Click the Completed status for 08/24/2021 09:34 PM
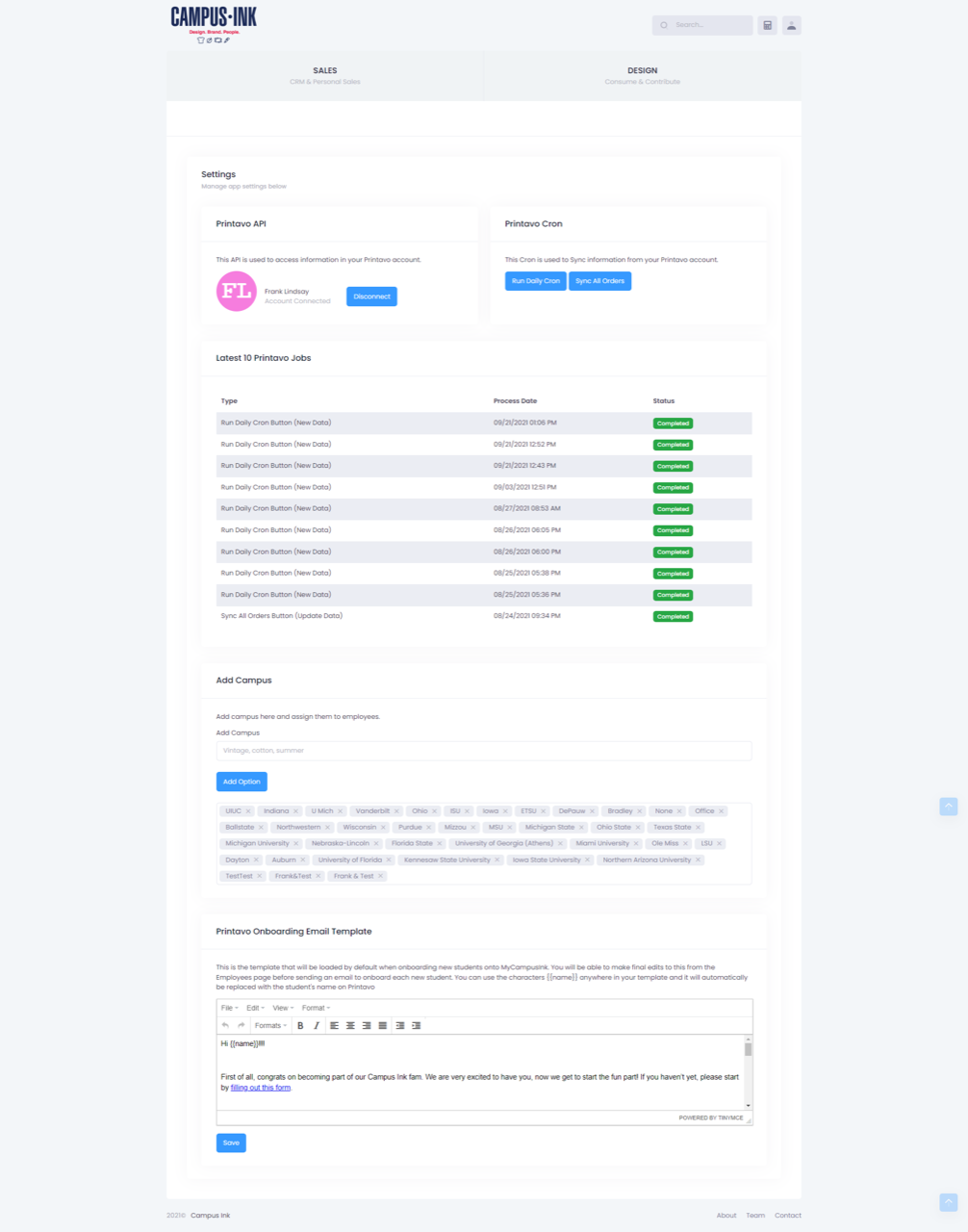968x1232 pixels. (x=673, y=617)
